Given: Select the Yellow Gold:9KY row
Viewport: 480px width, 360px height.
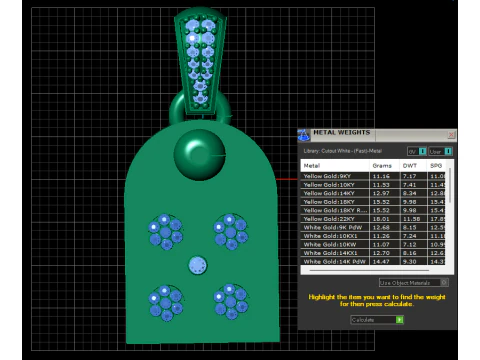Looking at the screenshot, I should tap(373, 176).
